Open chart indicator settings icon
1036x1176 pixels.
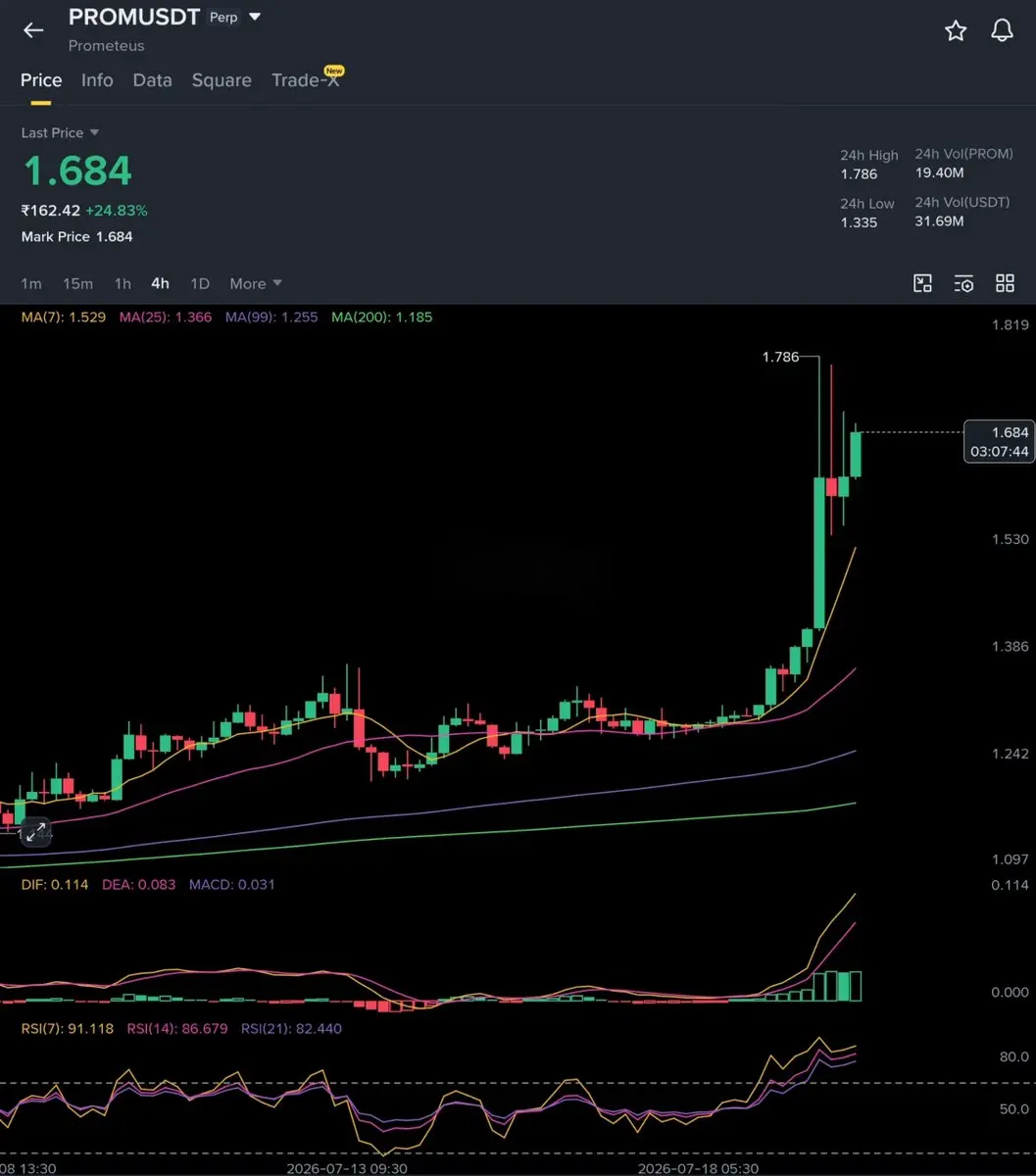(x=963, y=283)
